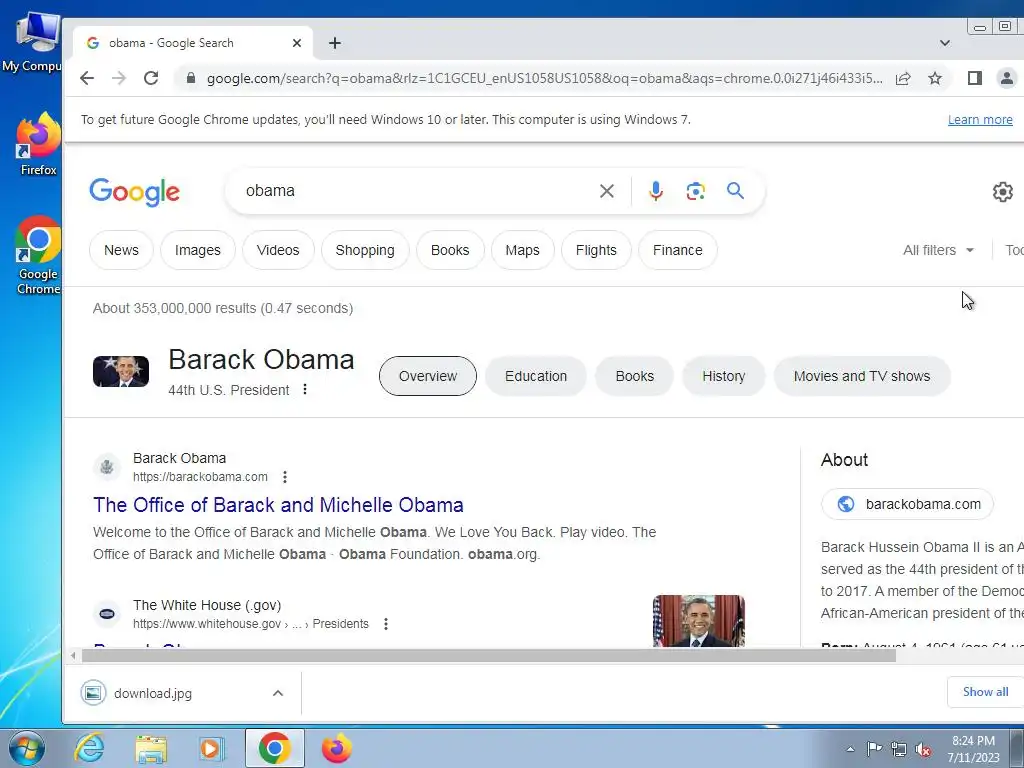Screen dimensions: 1024x768
Task: Open the History chip
Action: (724, 376)
